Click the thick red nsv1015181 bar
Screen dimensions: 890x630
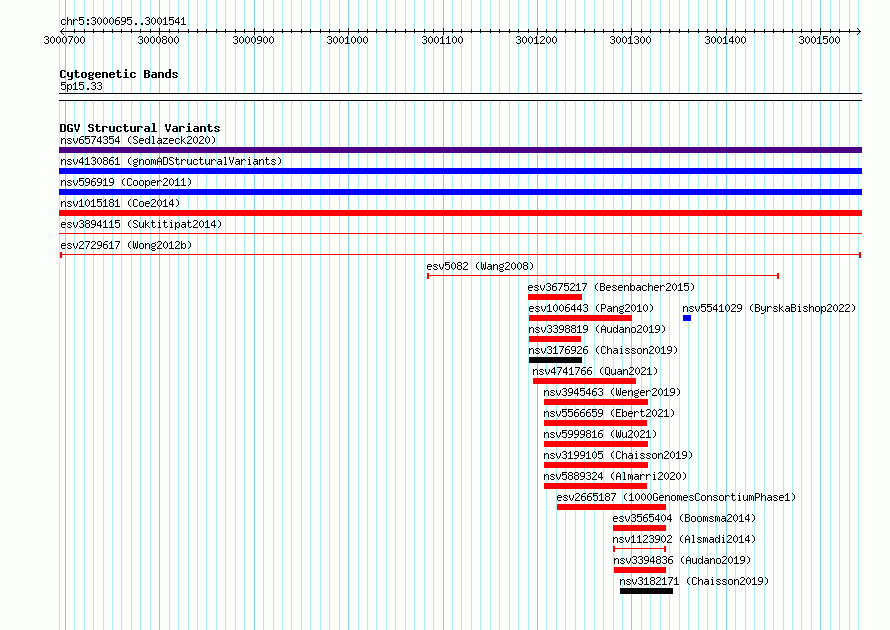(460, 213)
